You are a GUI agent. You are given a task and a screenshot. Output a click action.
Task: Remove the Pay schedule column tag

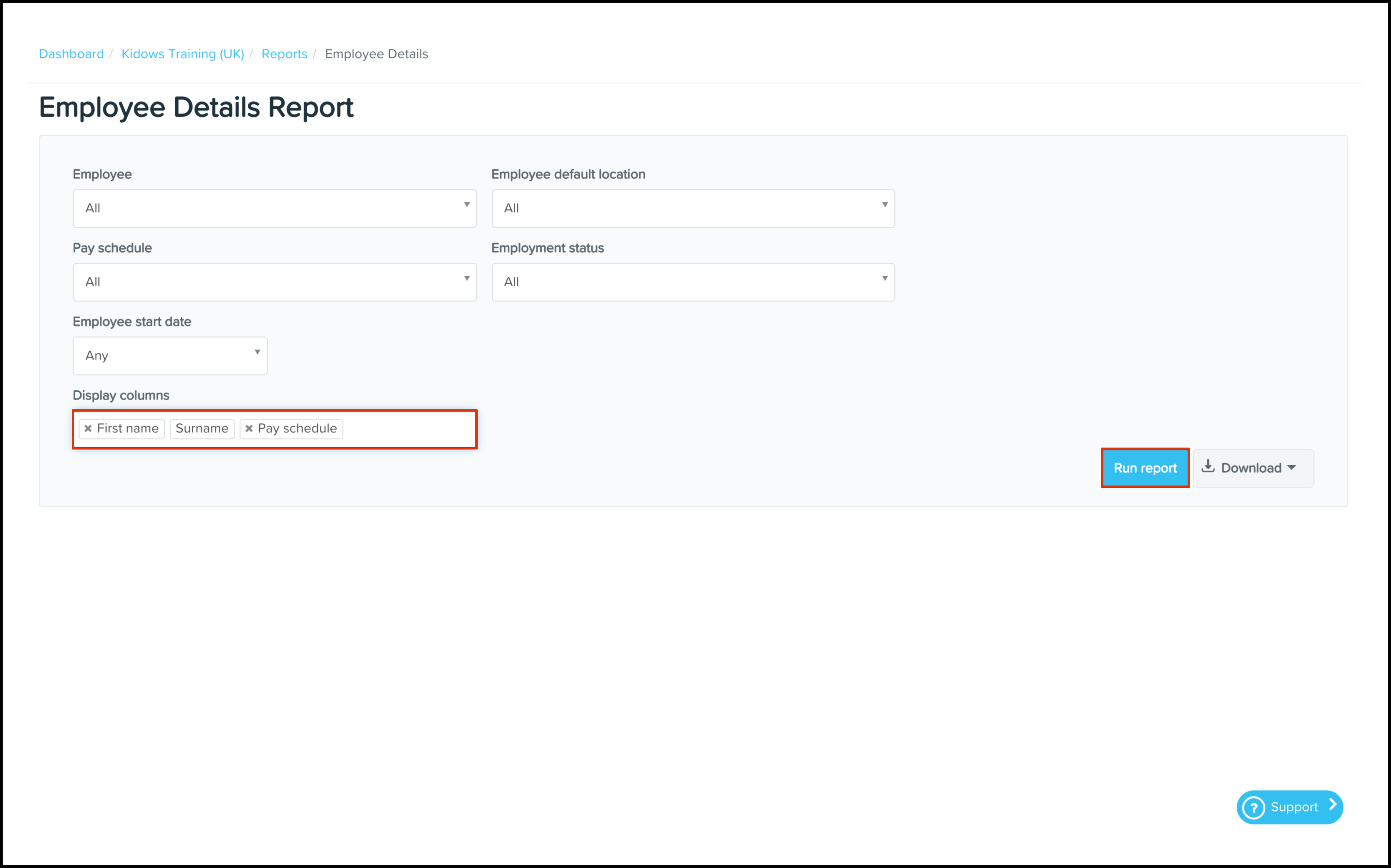249,428
